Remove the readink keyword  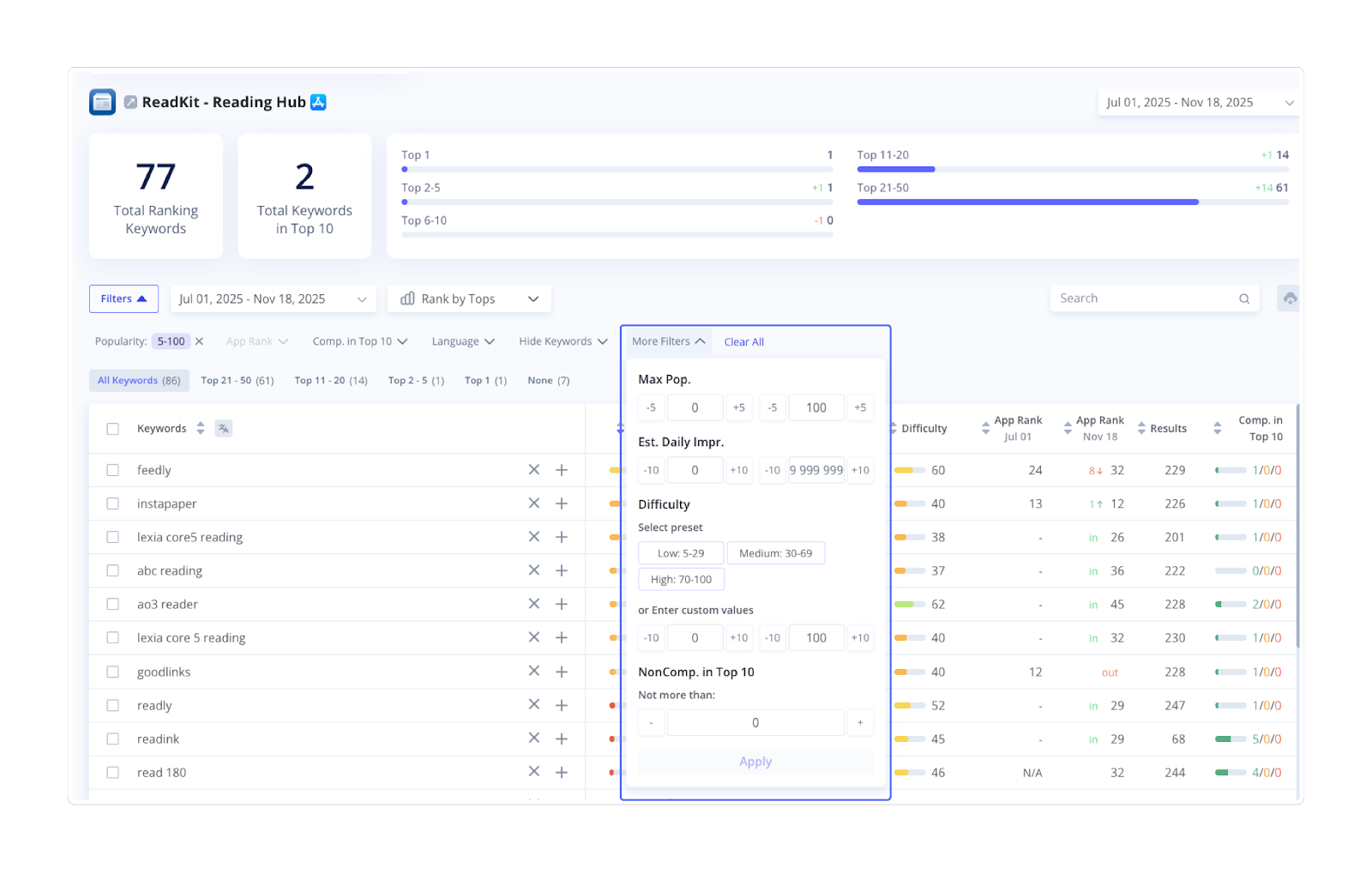coord(534,738)
